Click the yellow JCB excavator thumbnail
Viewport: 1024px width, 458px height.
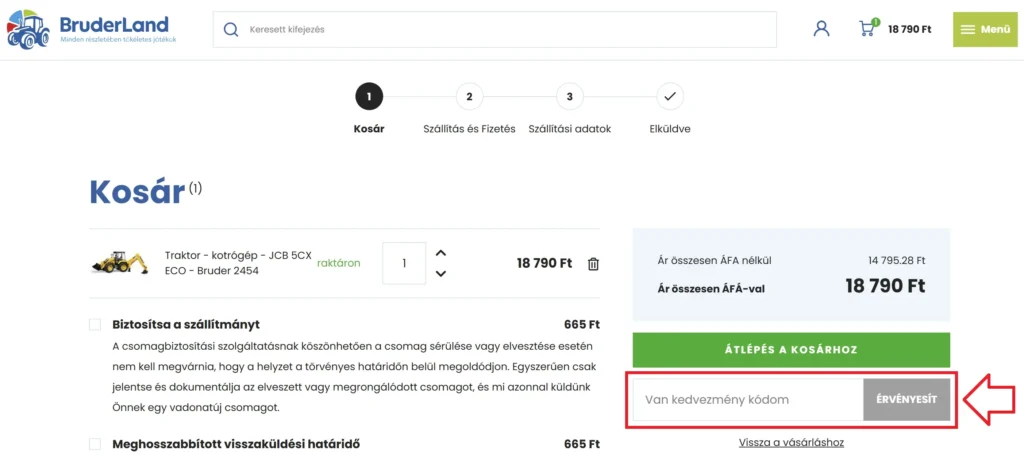click(x=119, y=262)
